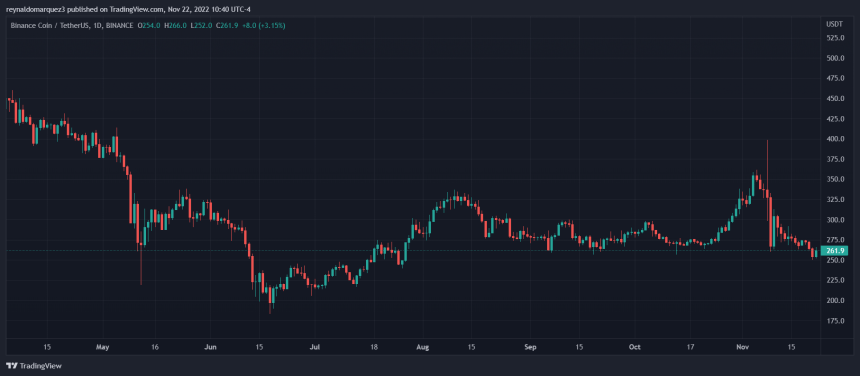860x376 pixels.
Task: Click the C261.9 close value in header
Action: coord(227,25)
